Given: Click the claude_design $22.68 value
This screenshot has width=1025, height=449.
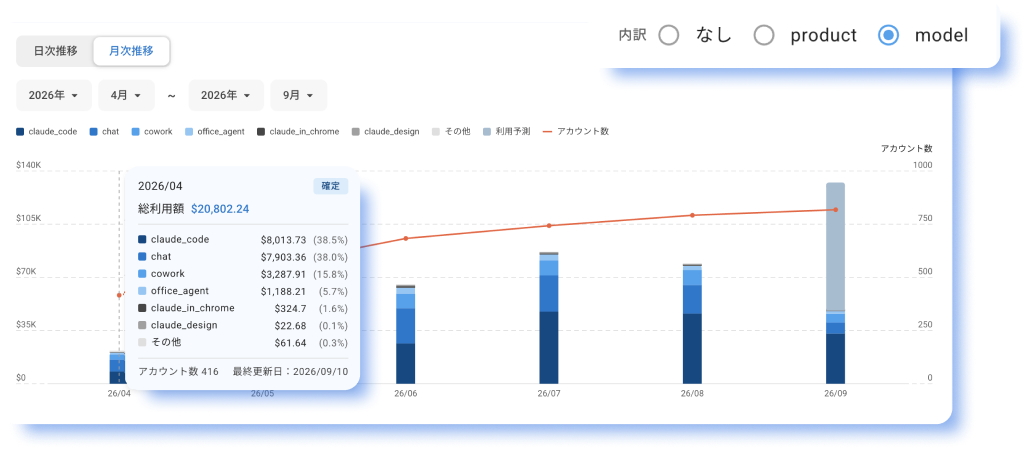Looking at the screenshot, I should point(290,325).
